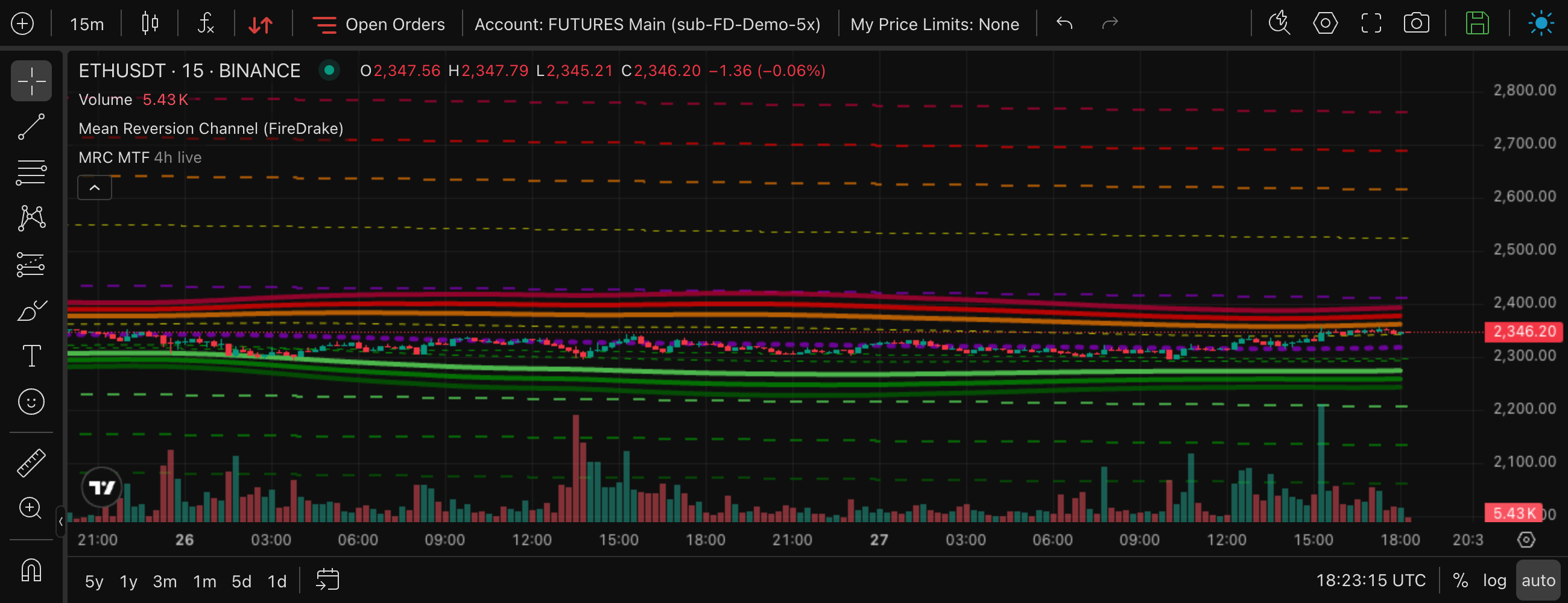Set chart range to 5y
Viewport: 1568px width, 603px height.
(93, 581)
